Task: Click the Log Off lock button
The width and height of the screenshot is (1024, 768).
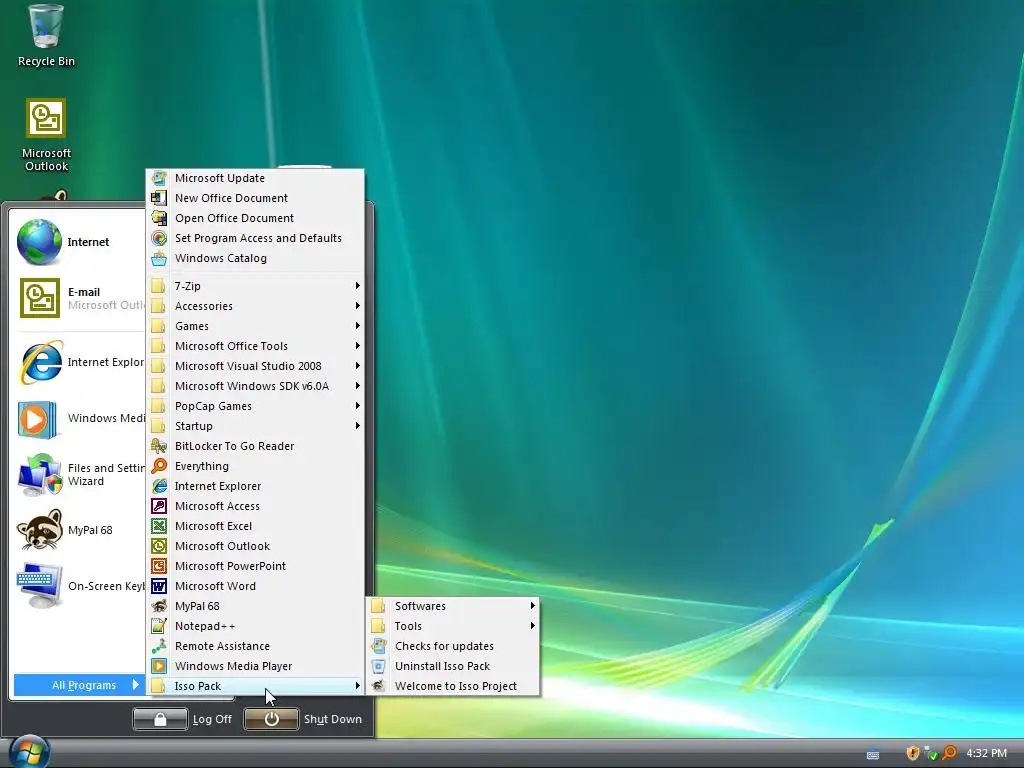Action: [160, 719]
